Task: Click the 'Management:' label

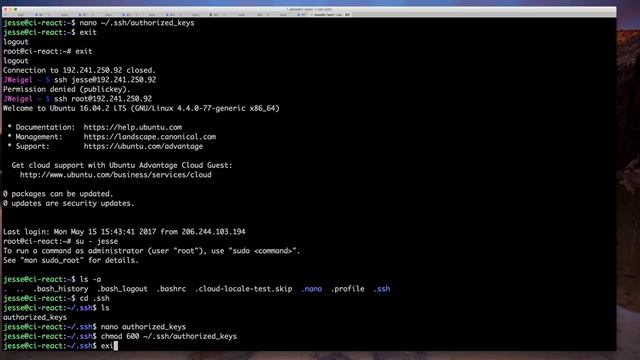Action: 39,137
